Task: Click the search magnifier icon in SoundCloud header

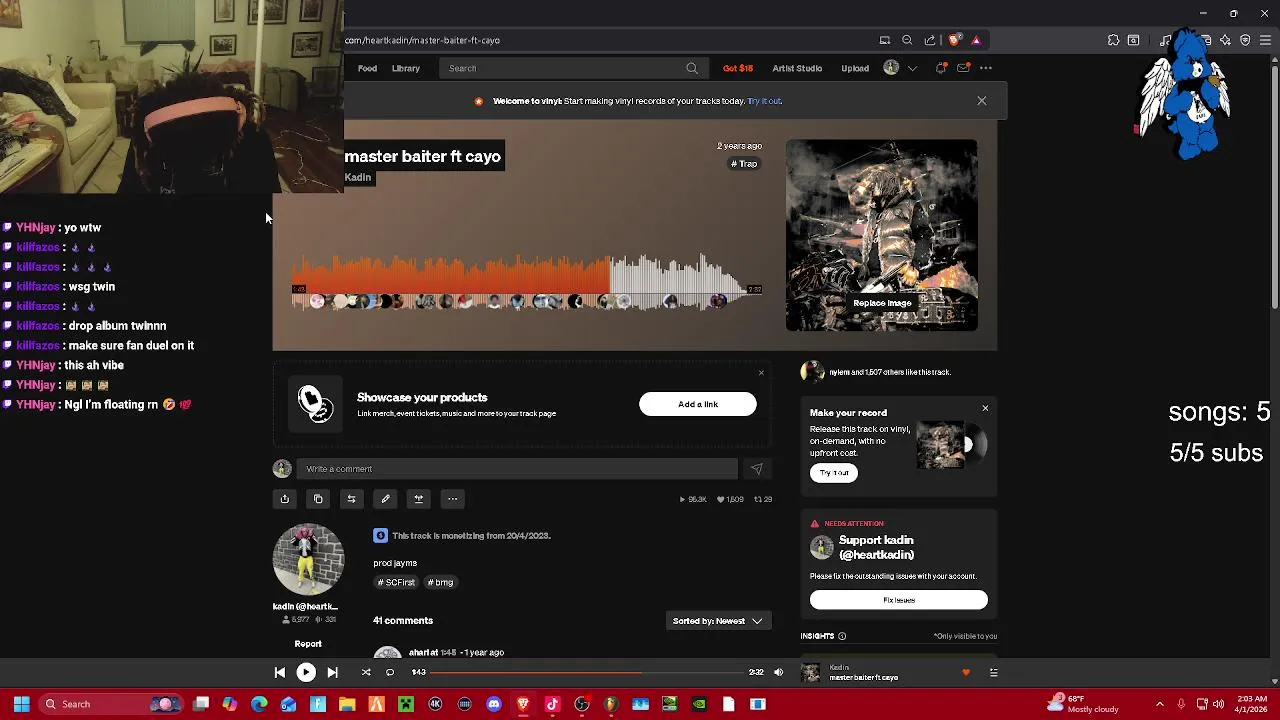Action: point(692,68)
